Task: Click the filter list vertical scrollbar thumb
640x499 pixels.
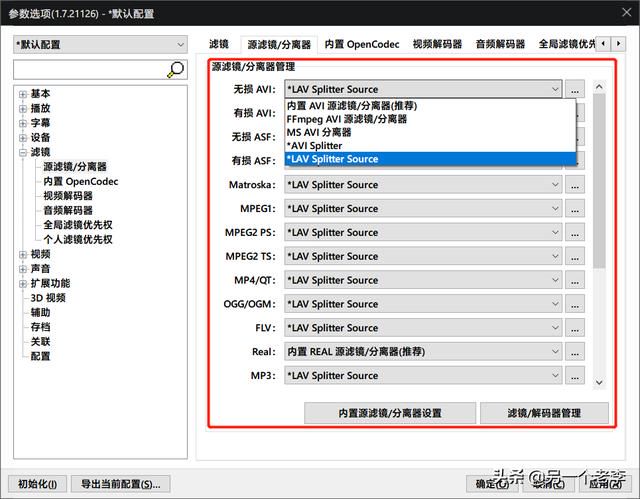Action: [x=599, y=181]
